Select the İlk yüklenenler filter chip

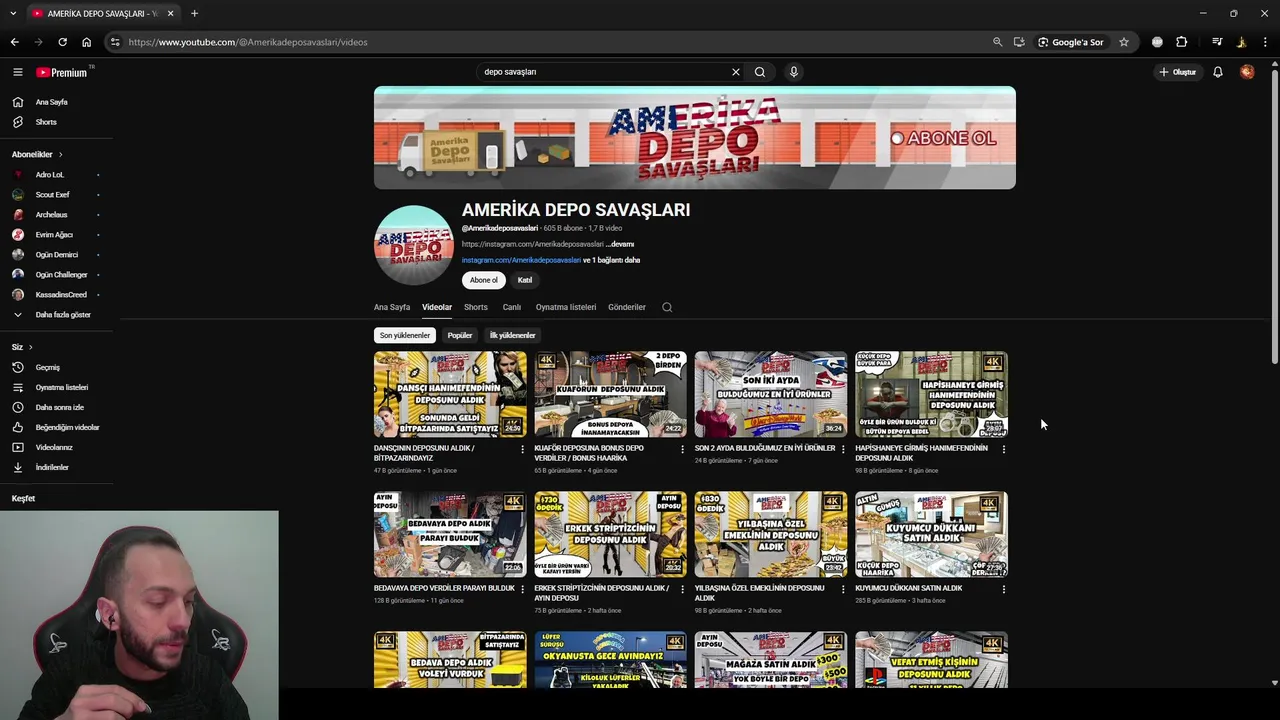(512, 335)
